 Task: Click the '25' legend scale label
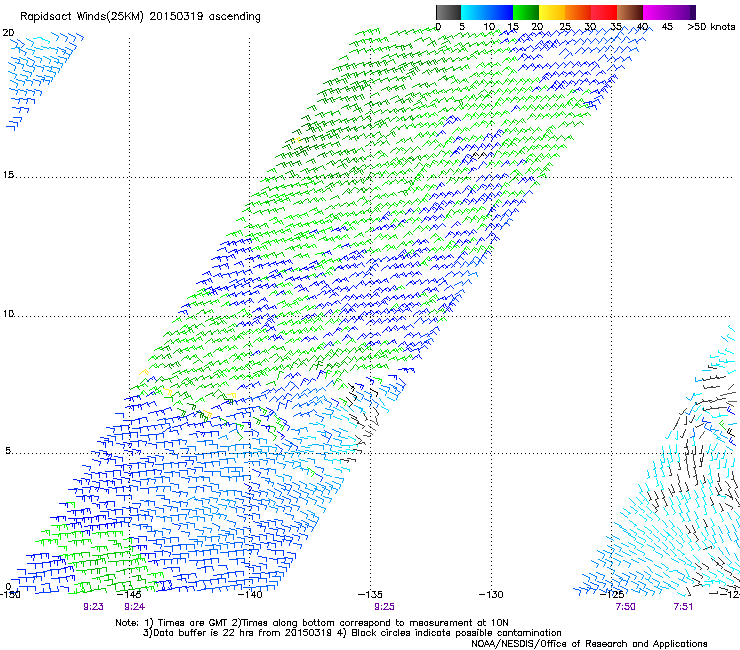(565, 27)
